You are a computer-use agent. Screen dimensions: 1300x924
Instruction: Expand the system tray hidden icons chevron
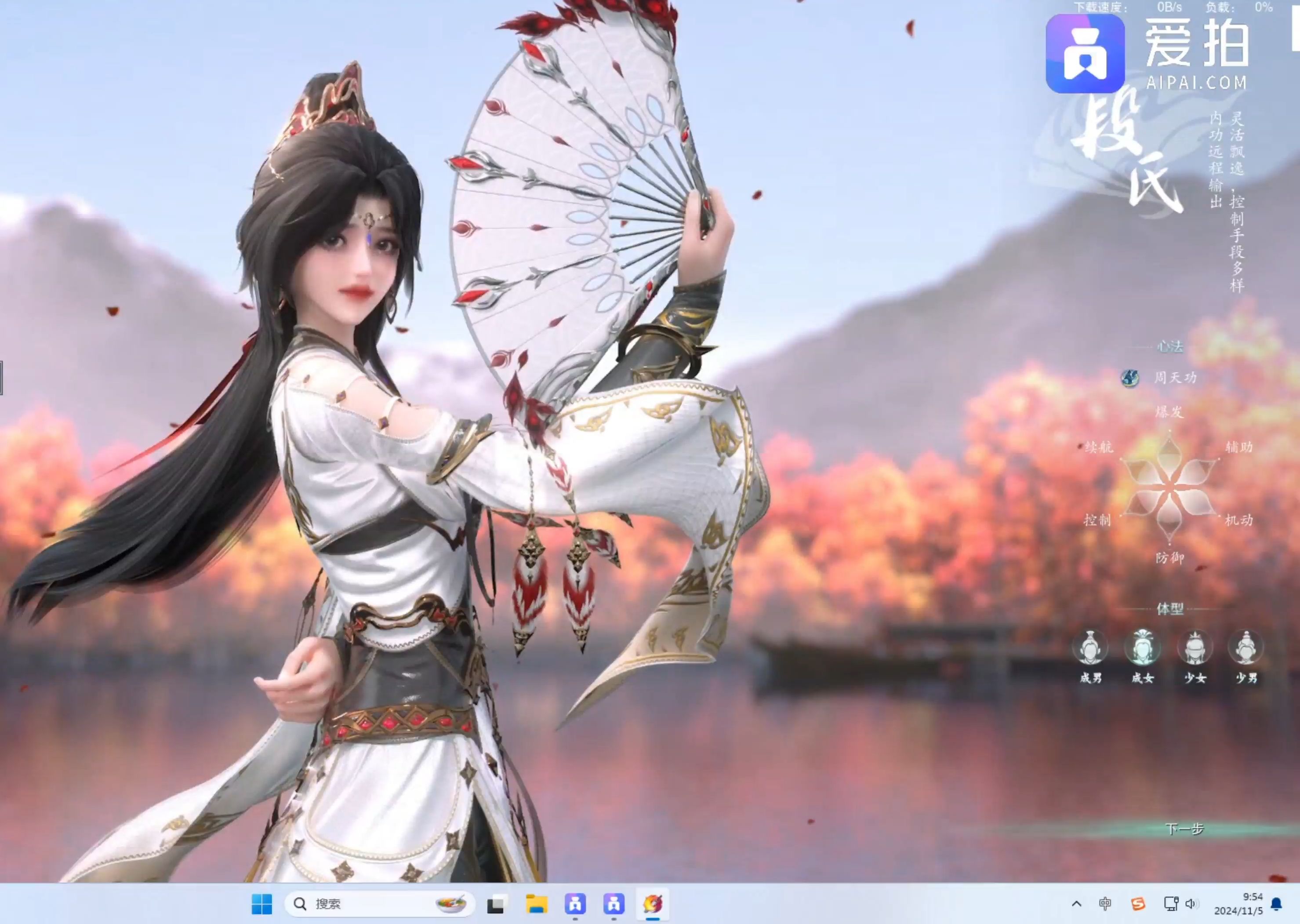[x=1076, y=903]
